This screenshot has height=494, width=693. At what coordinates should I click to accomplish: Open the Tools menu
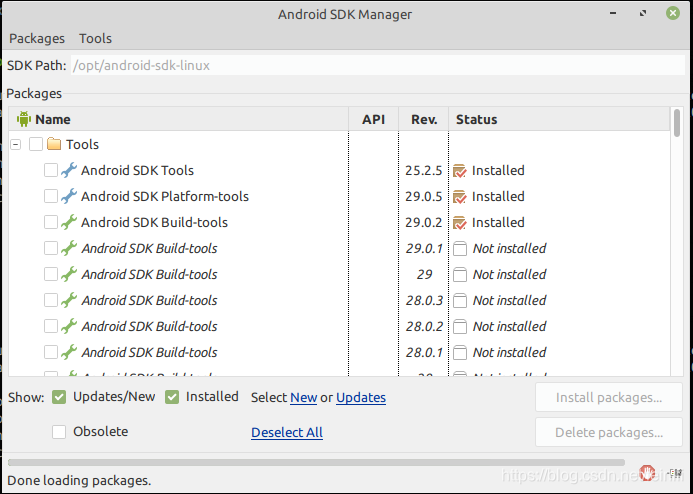95,38
